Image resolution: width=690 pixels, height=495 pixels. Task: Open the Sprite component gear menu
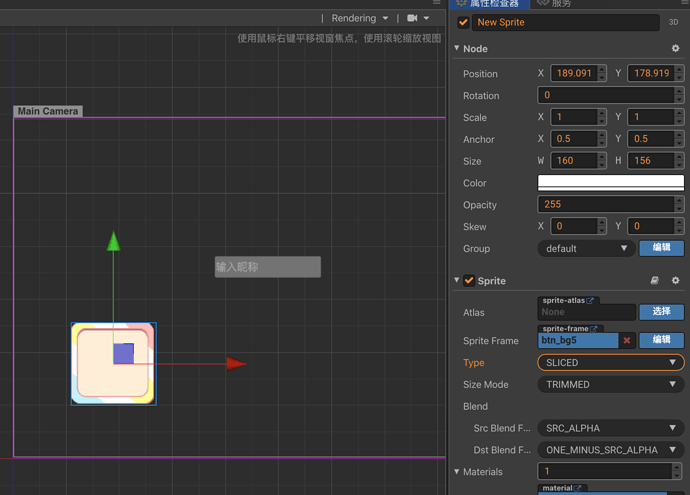click(x=675, y=281)
